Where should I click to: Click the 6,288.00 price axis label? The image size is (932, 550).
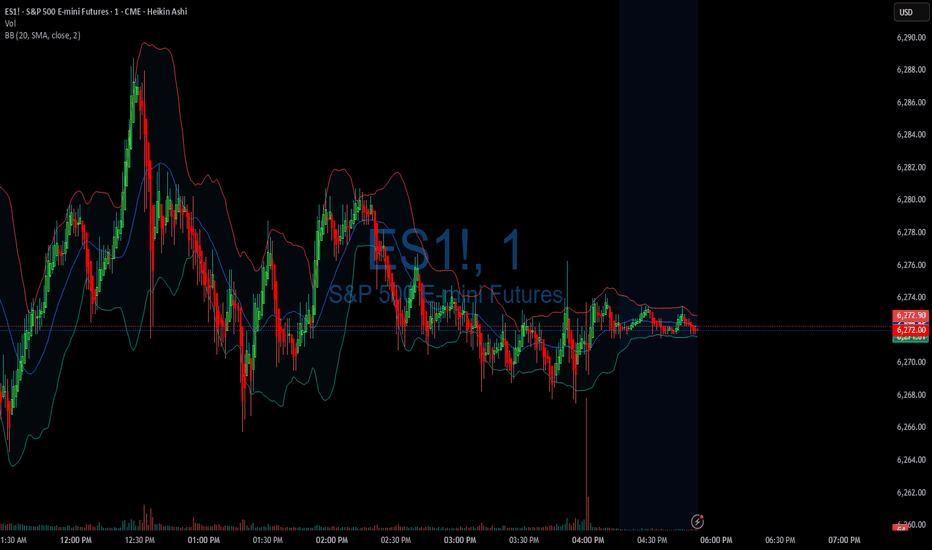tap(911, 70)
